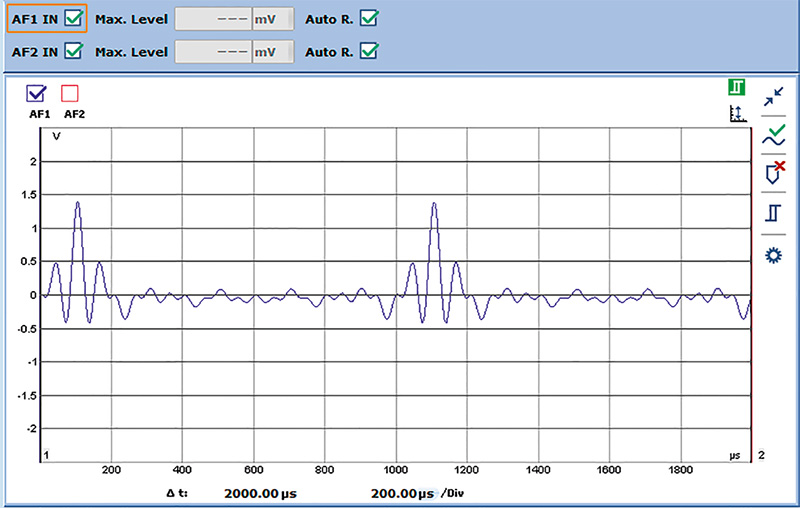
Task: Click the 200.00 µs /Div time scale value
Action: click(x=402, y=493)
